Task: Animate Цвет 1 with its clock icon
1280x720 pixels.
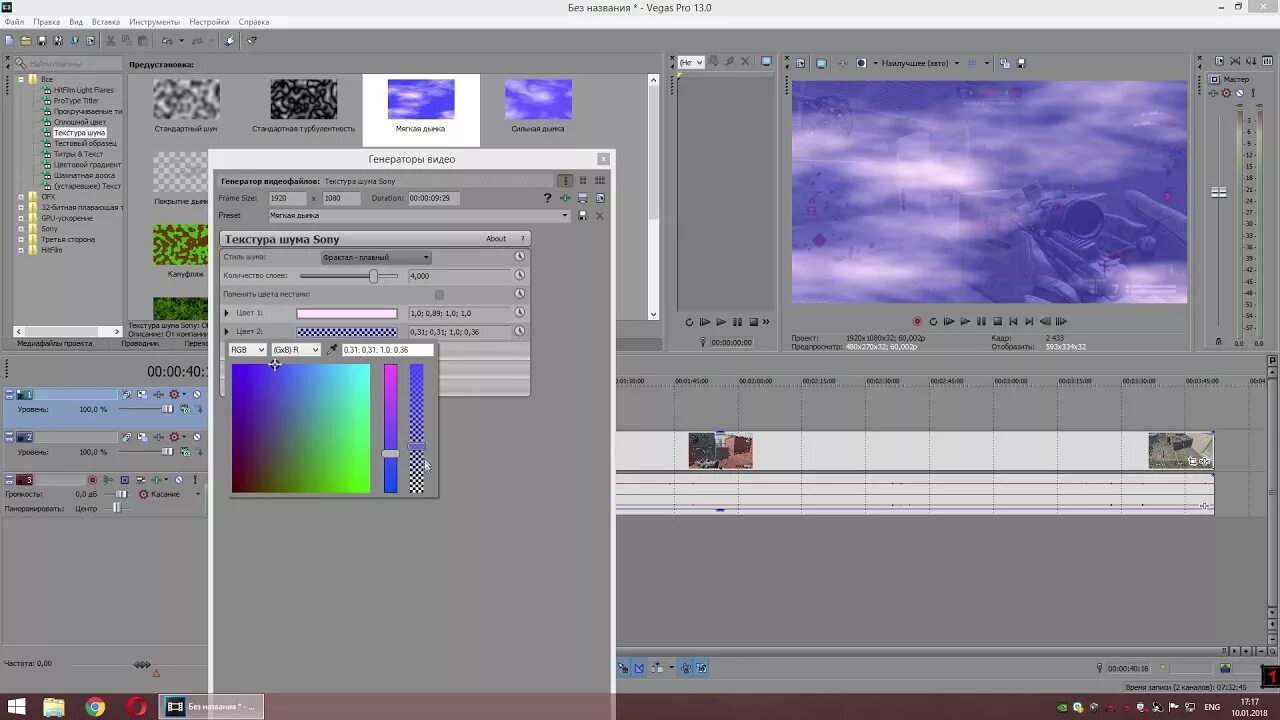Action: [x=520, y=313]
